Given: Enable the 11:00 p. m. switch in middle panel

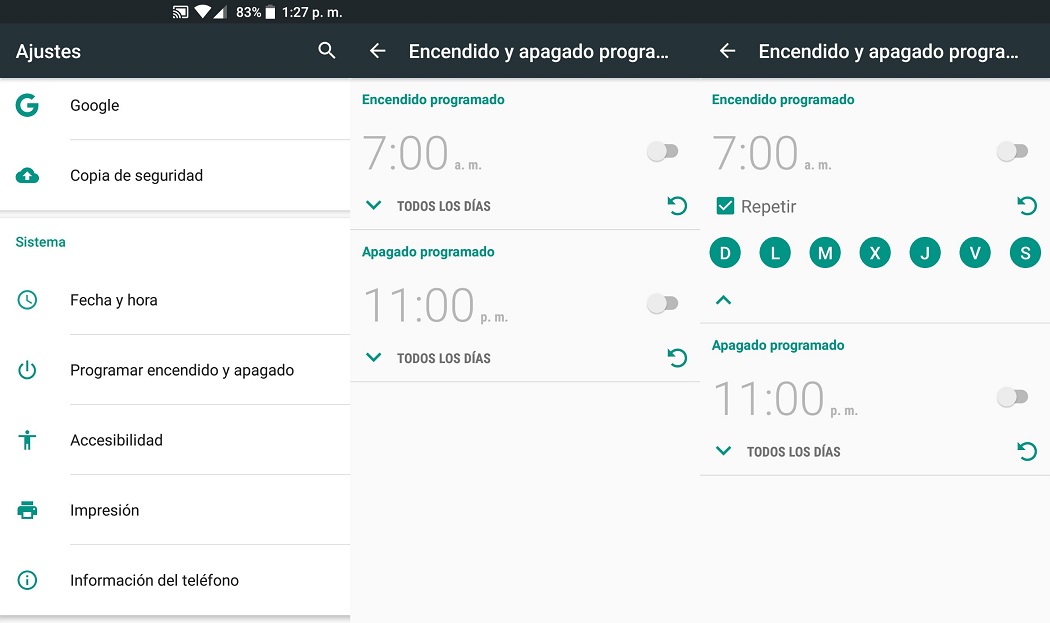Looking at the screenshot, I should [662, 303].
